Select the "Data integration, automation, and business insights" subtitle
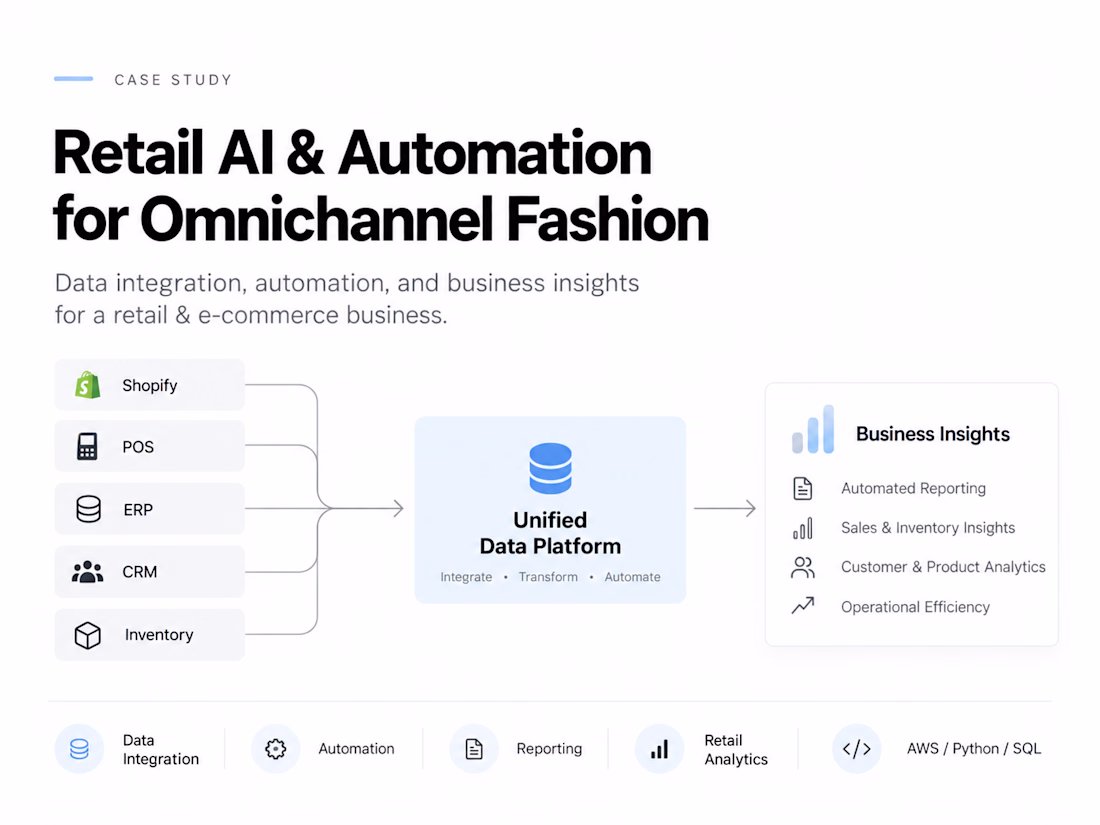1100x825 pixels. pyautogui.click(x=347, y=283)
